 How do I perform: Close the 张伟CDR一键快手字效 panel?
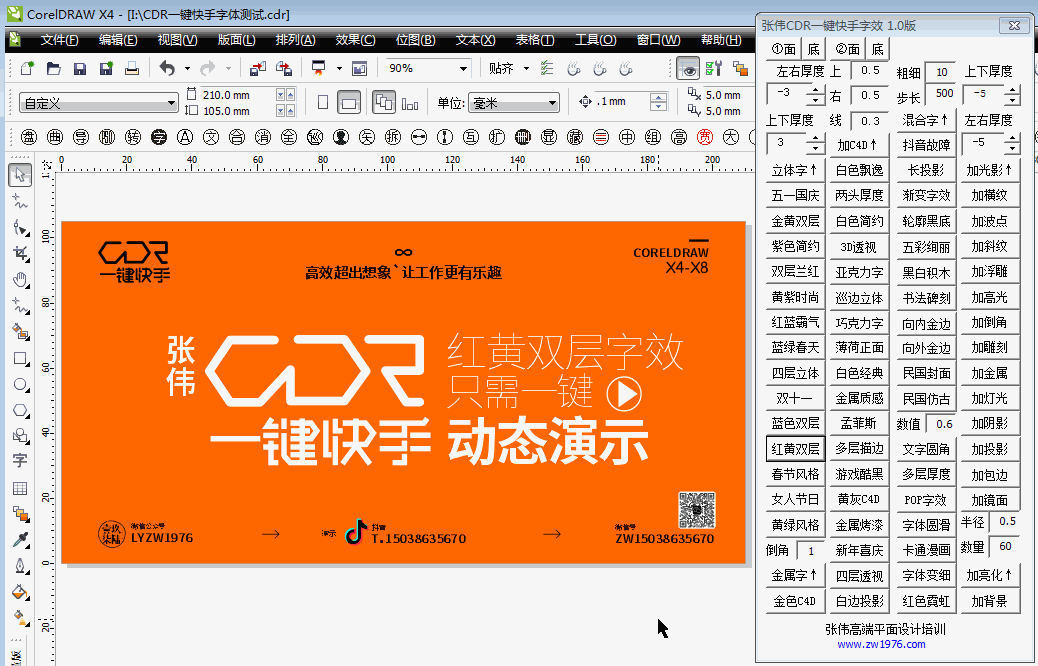[1014, 26]
